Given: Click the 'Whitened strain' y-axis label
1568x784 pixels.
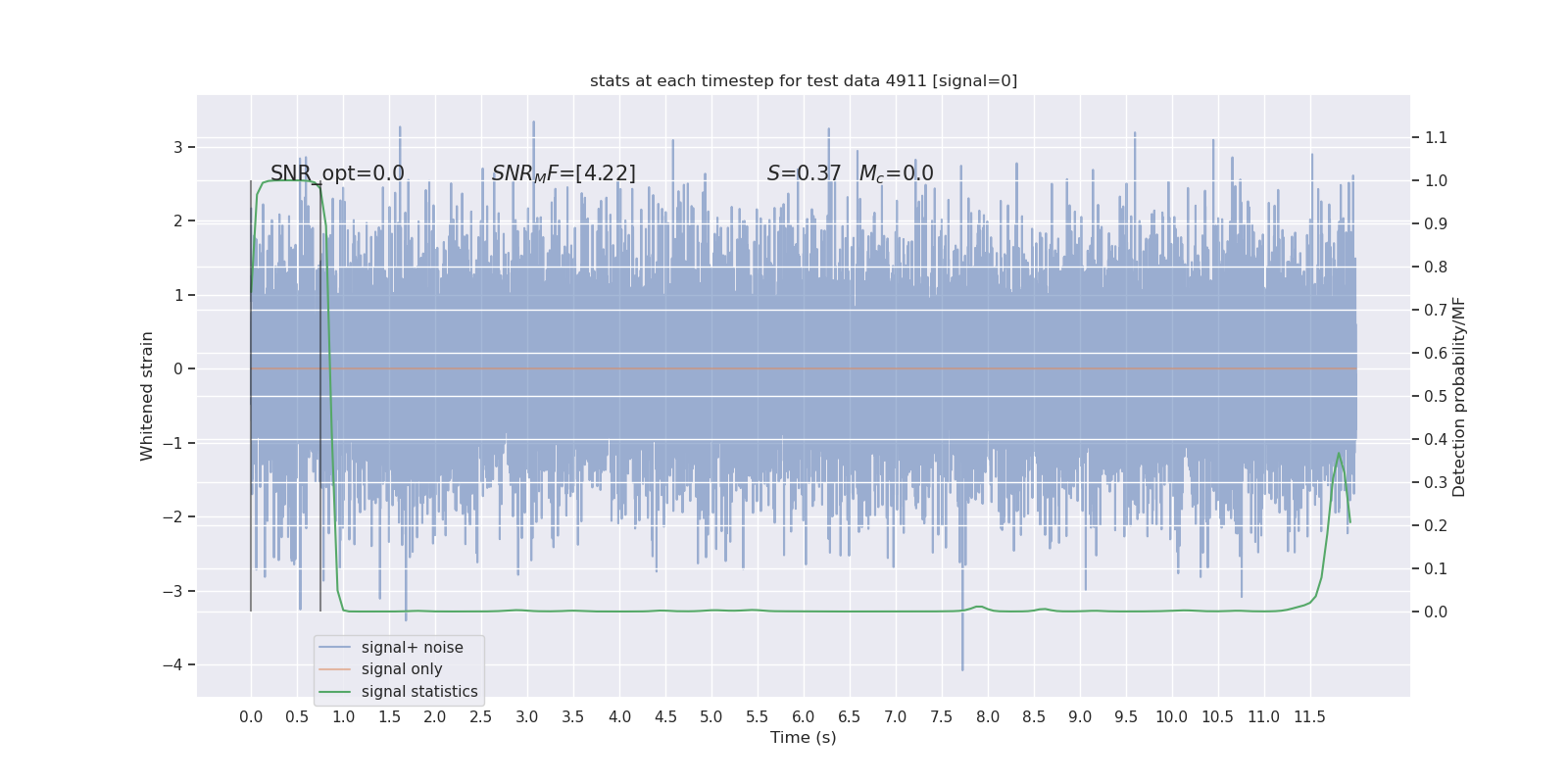Looking at the screenshot, I should pos(147,396).
